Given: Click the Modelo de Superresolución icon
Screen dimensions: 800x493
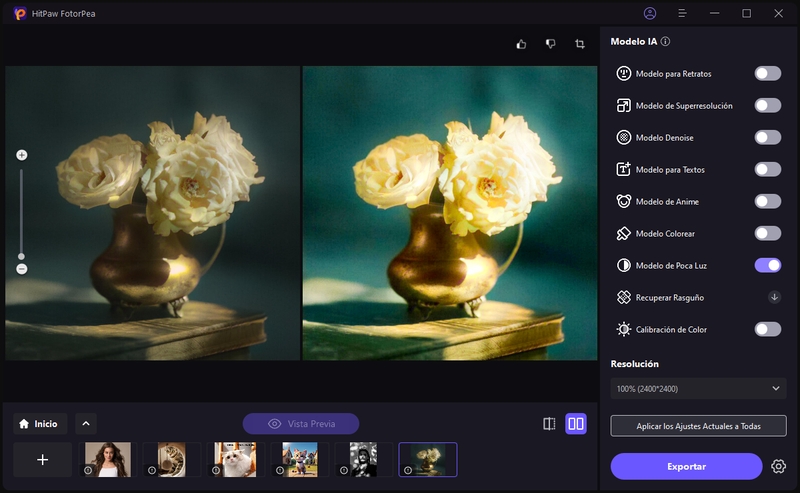Looking at the screenshot, I should coord(623,106).
